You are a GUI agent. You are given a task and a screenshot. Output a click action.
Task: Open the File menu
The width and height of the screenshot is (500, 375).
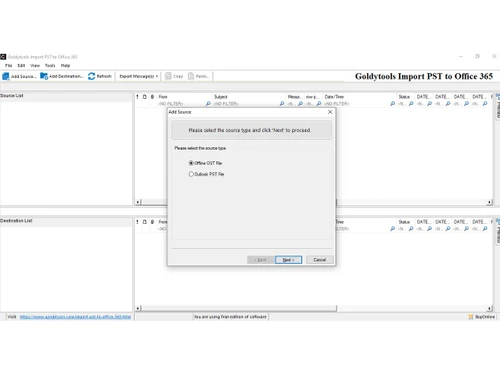(9, 66)
